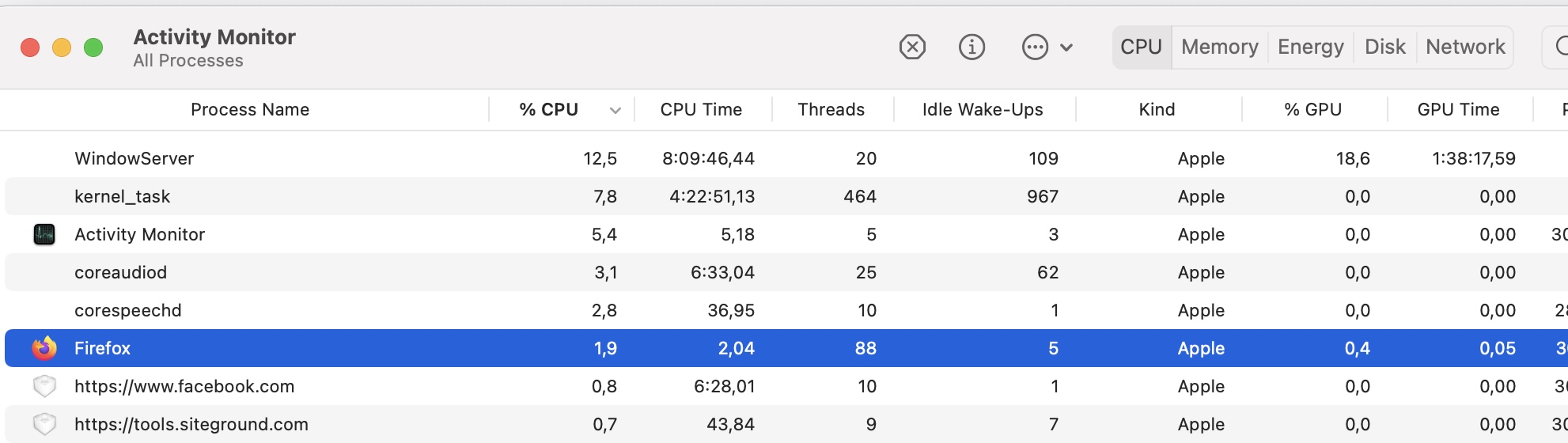Click the ellipsis more options icon

pos(1035,47)
